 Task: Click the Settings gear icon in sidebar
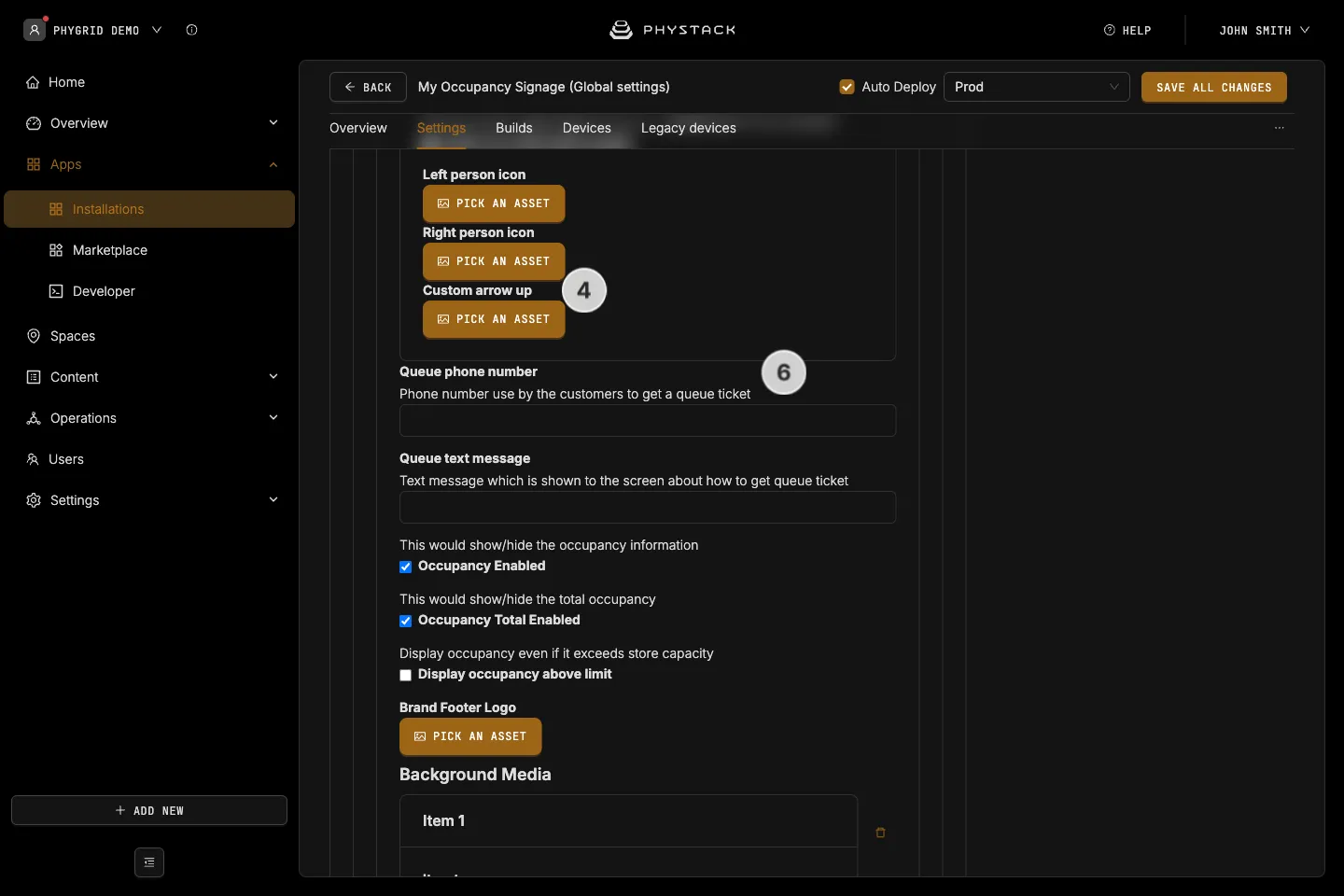pyautogui.click(x=34, y=500)
